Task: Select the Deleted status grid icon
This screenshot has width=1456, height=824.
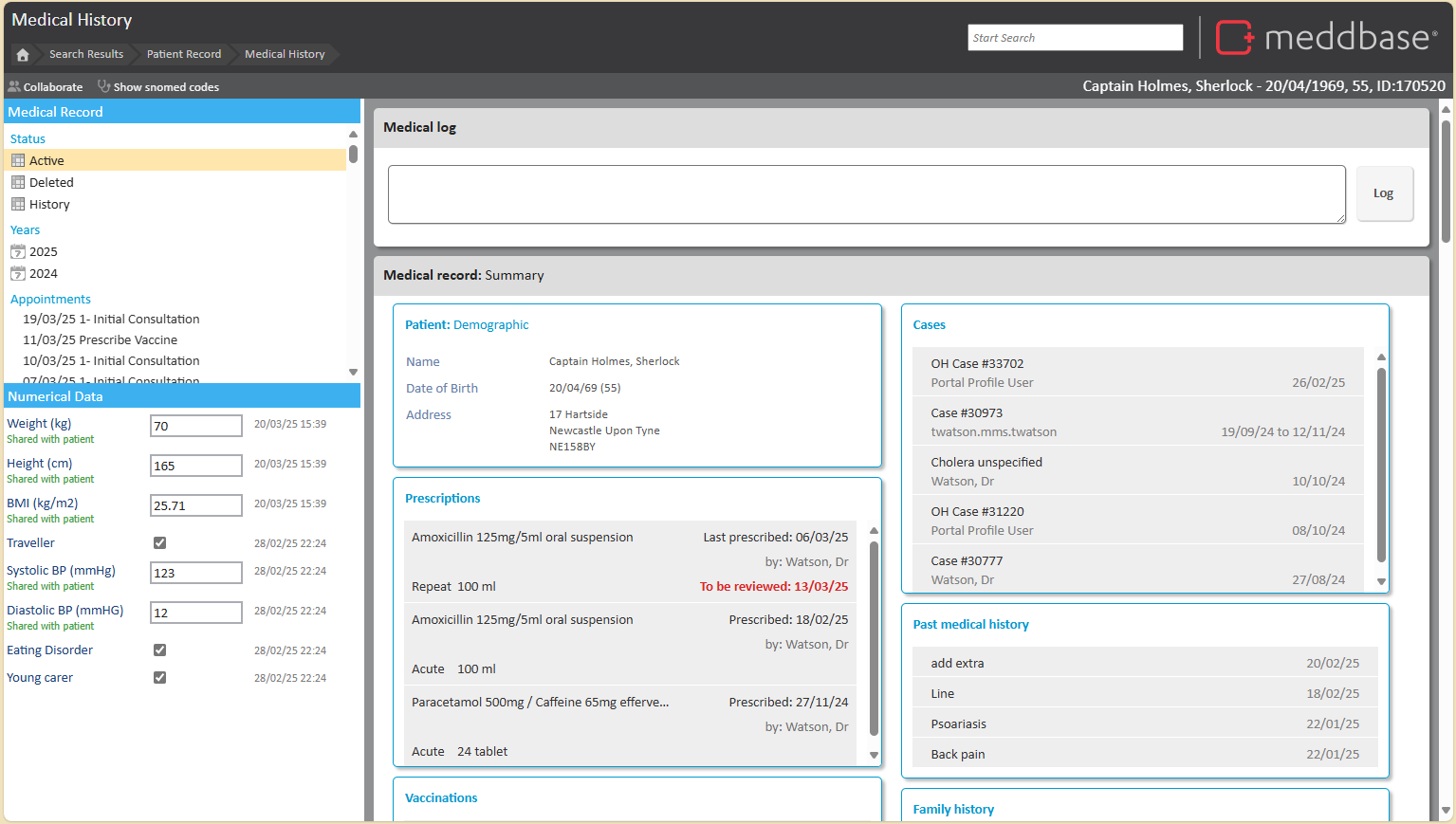Action: tap(18, 182)
